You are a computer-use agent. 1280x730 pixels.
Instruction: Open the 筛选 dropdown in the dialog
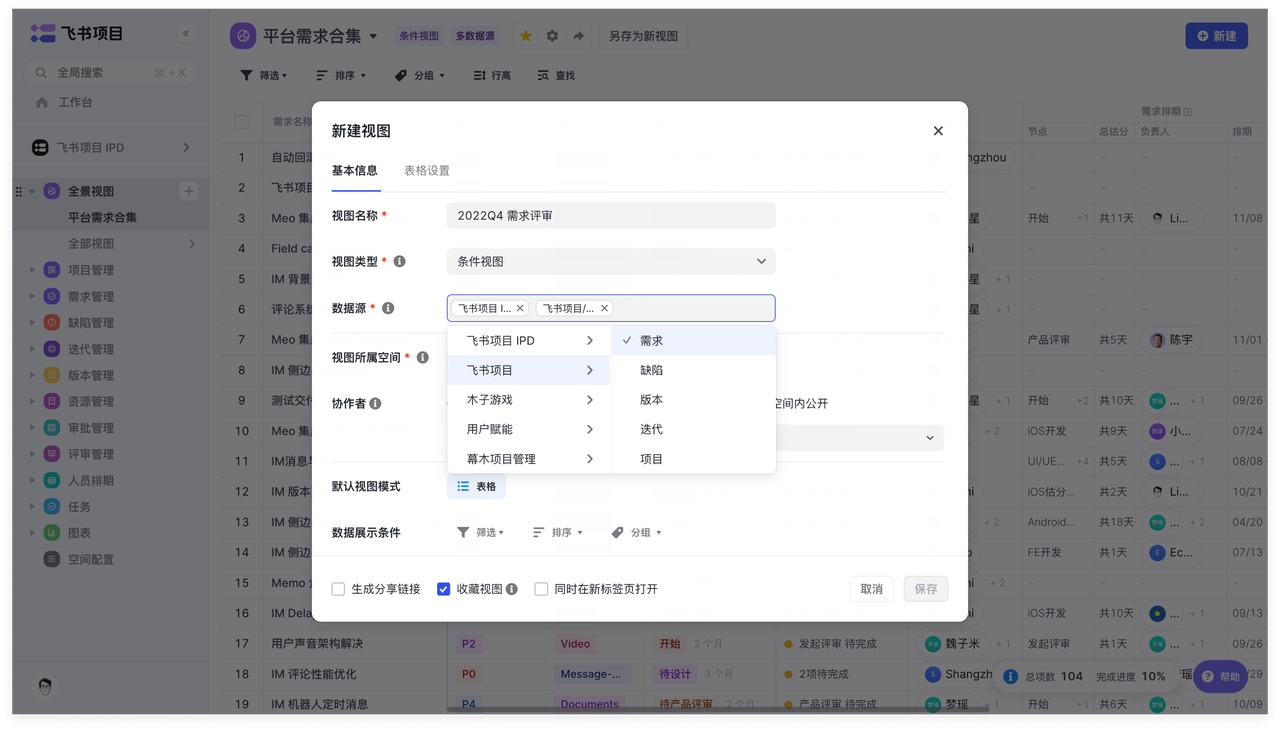coord(480,533)
